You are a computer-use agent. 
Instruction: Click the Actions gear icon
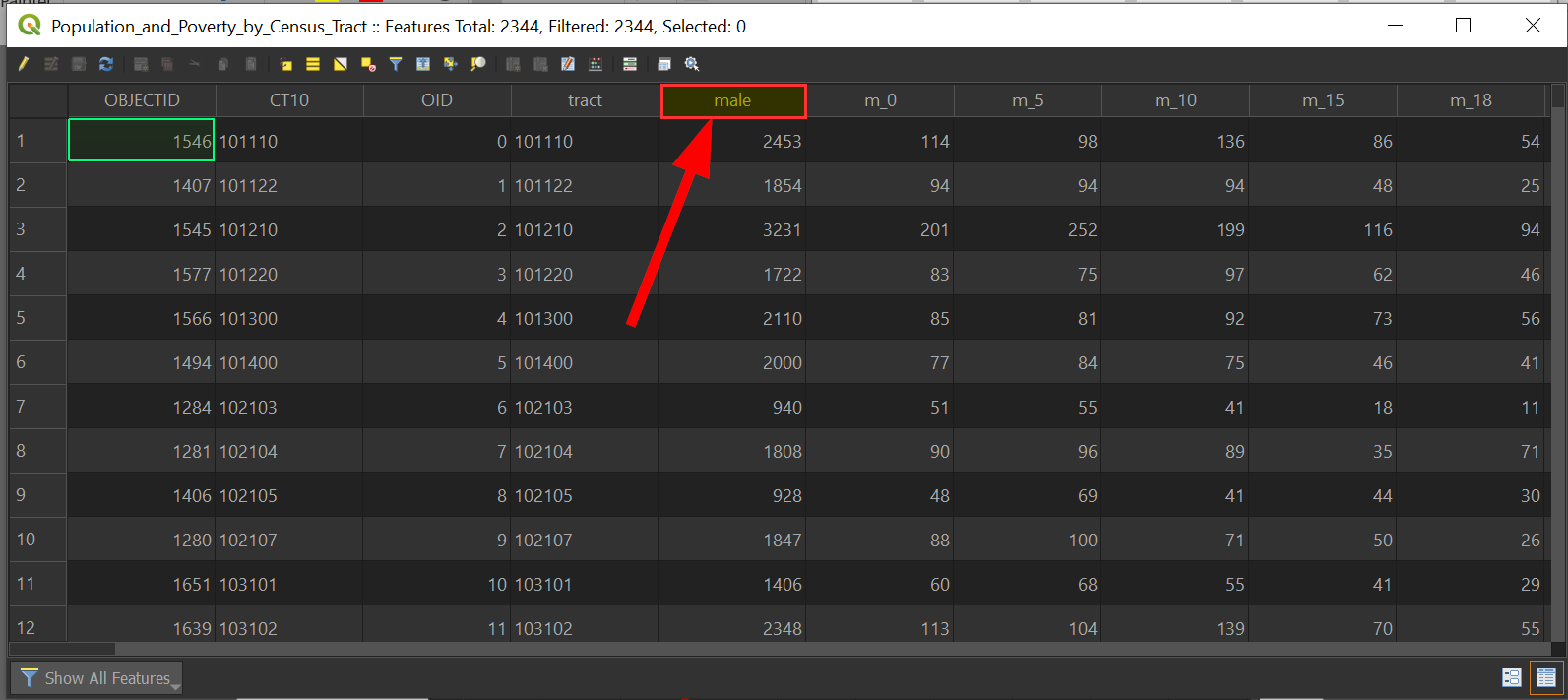click(x=692, y=64)
